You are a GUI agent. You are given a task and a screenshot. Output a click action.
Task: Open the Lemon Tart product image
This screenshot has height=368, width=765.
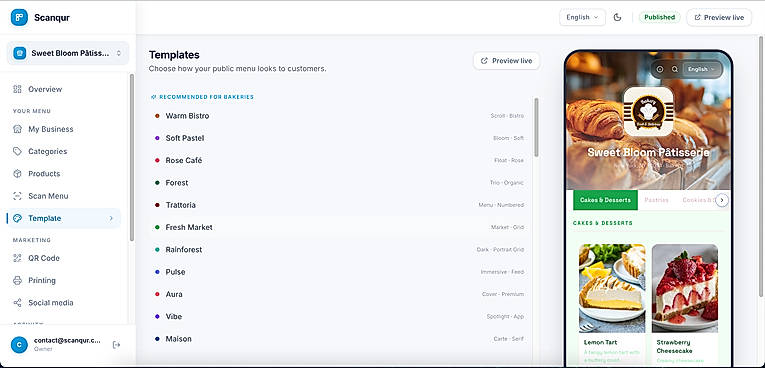pos(612,288)
